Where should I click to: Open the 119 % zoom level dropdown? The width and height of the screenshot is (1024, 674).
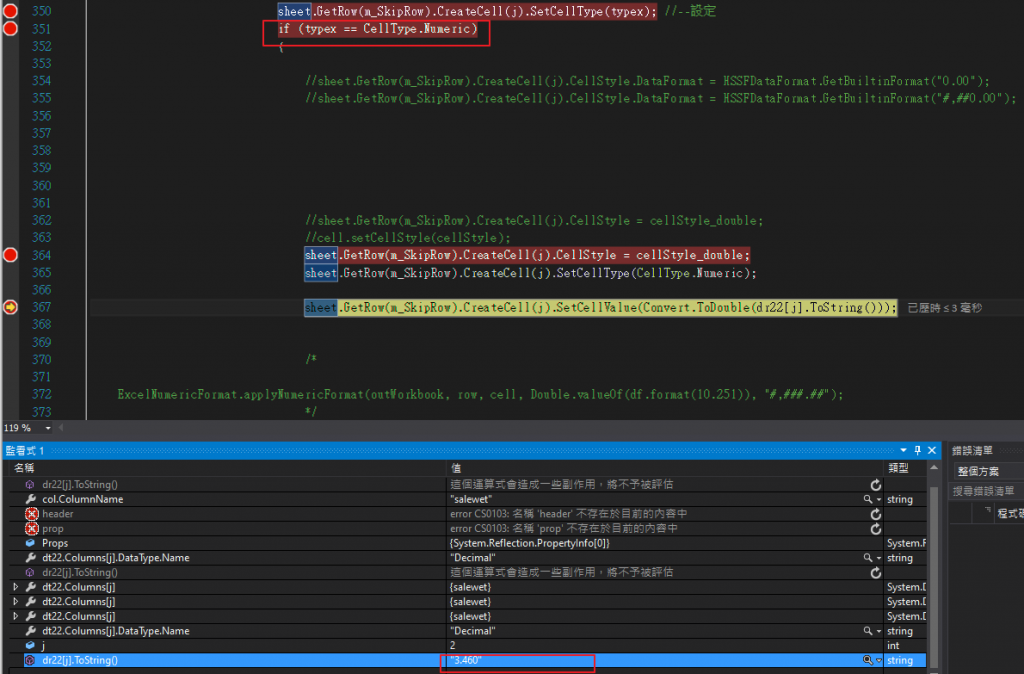click(48, 428)
